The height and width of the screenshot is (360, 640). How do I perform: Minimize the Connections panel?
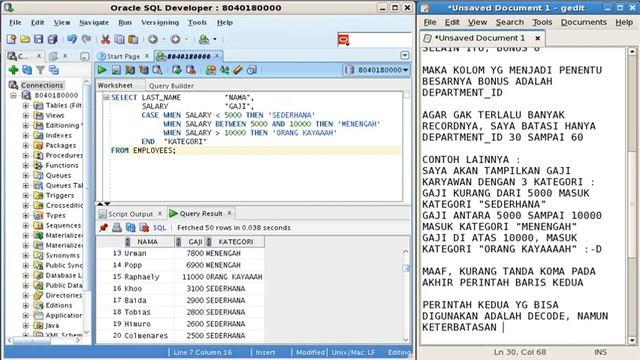click(x=84, y=56)
